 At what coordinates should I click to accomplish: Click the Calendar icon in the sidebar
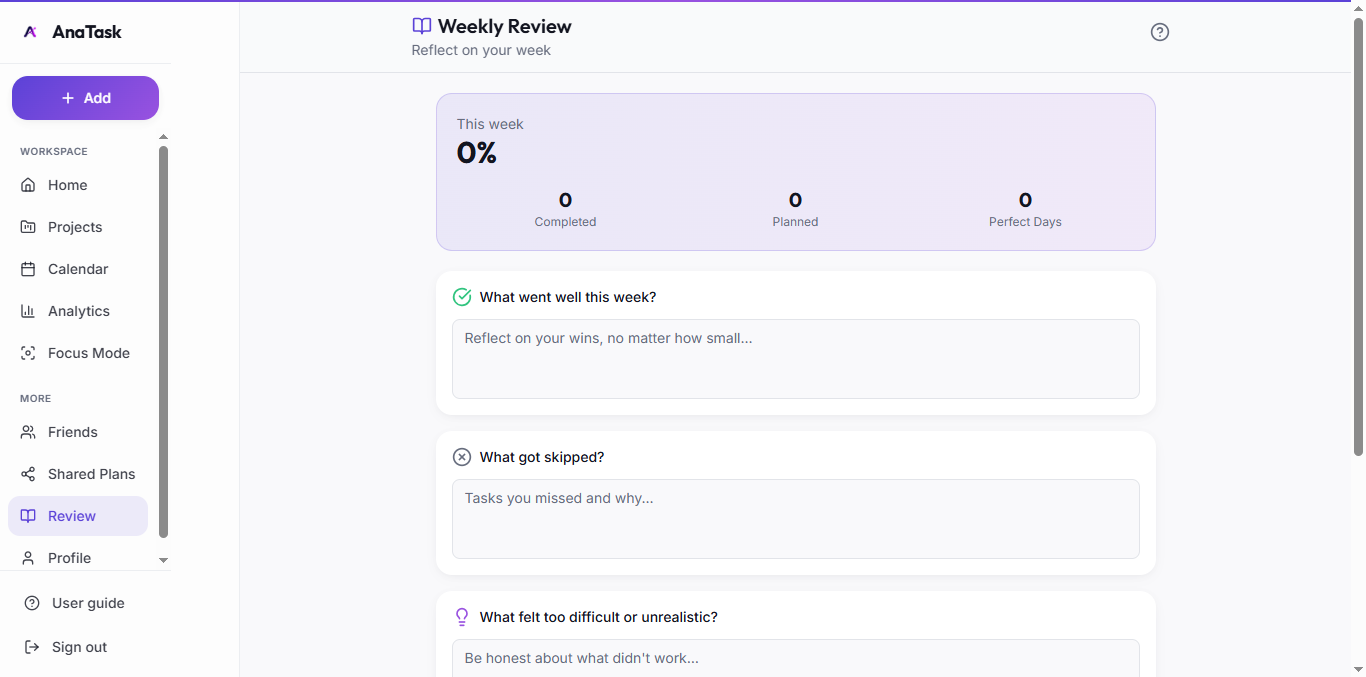(28, 269)
